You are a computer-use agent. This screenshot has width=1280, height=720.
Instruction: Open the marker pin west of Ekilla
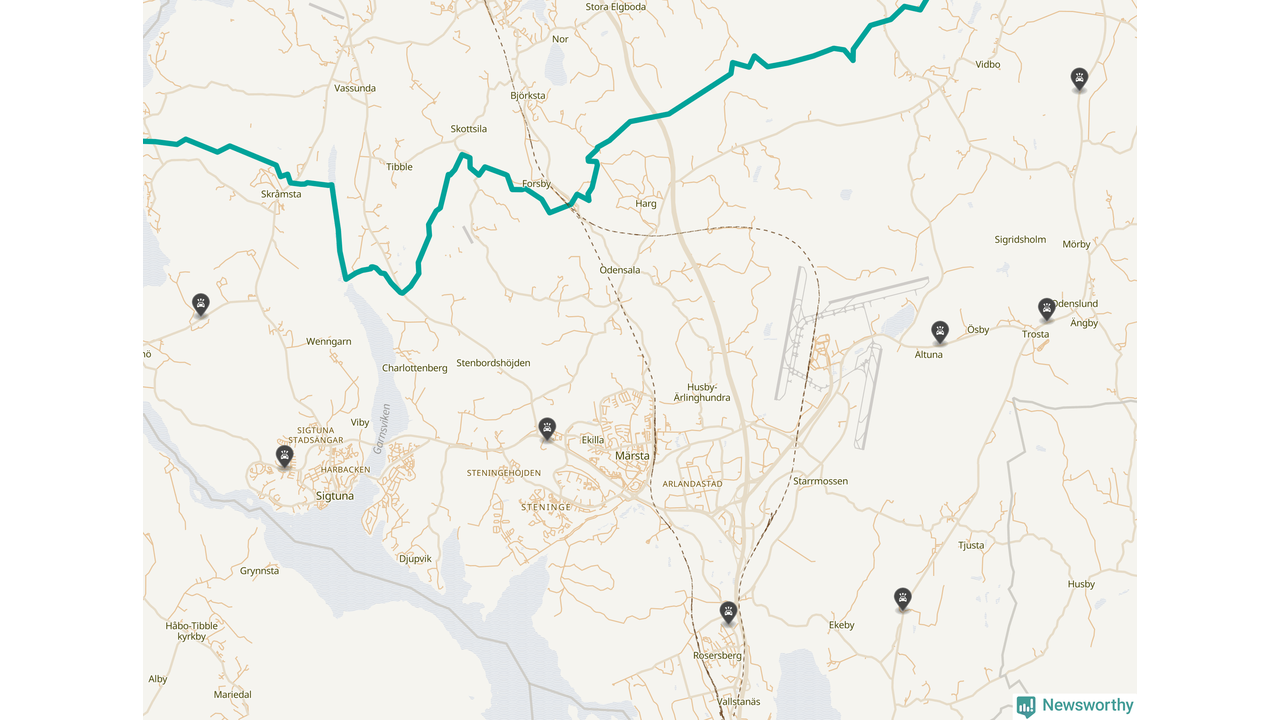tap(547, 429)
